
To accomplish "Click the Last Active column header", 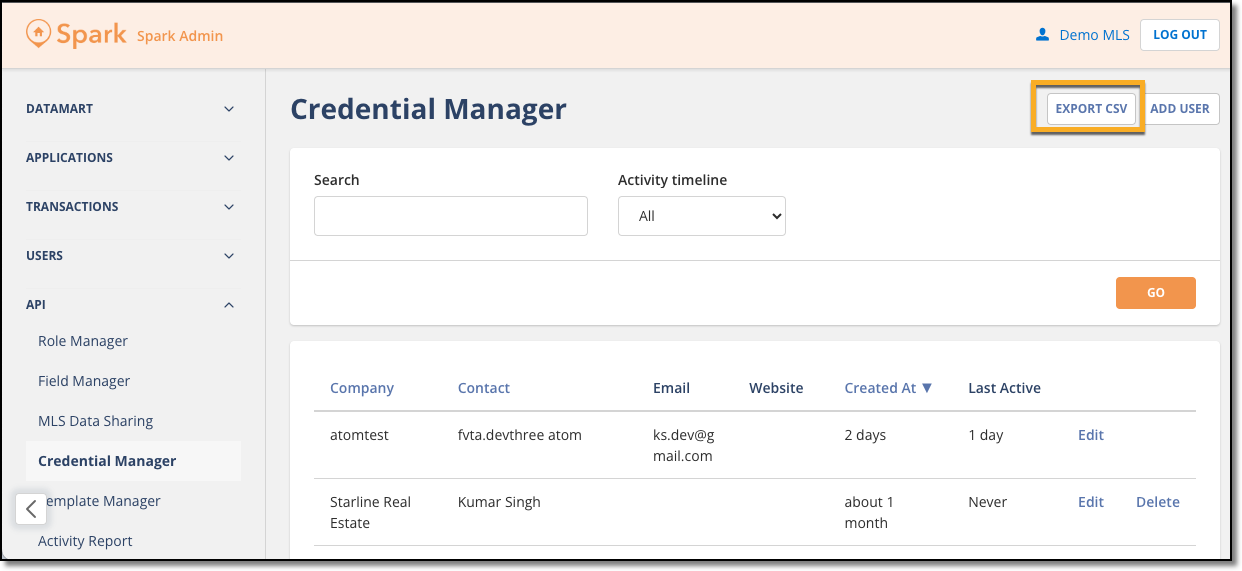I will pyautogui.click(x=1004, y=388).
